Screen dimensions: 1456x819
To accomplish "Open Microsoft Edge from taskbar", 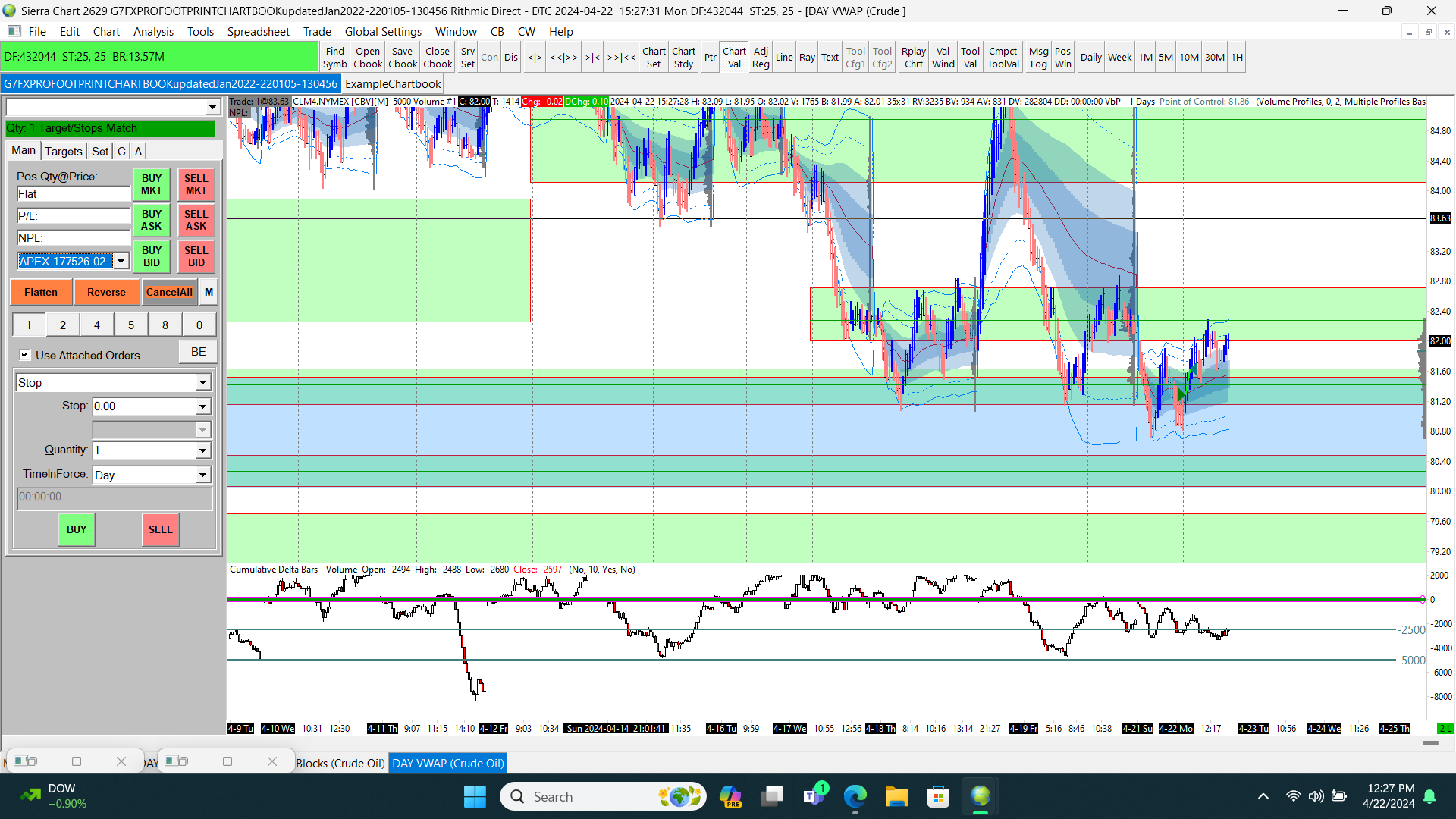I will 855,796.
